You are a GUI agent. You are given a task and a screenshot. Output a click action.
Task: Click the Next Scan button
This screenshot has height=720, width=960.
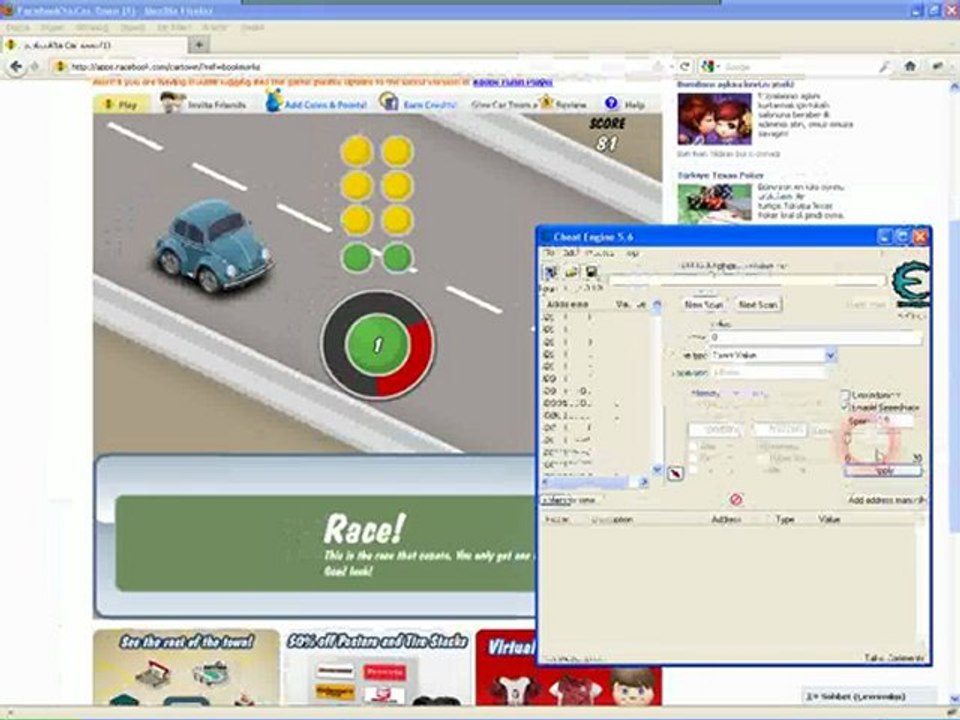pyautogui.click(x=757, y=304)
